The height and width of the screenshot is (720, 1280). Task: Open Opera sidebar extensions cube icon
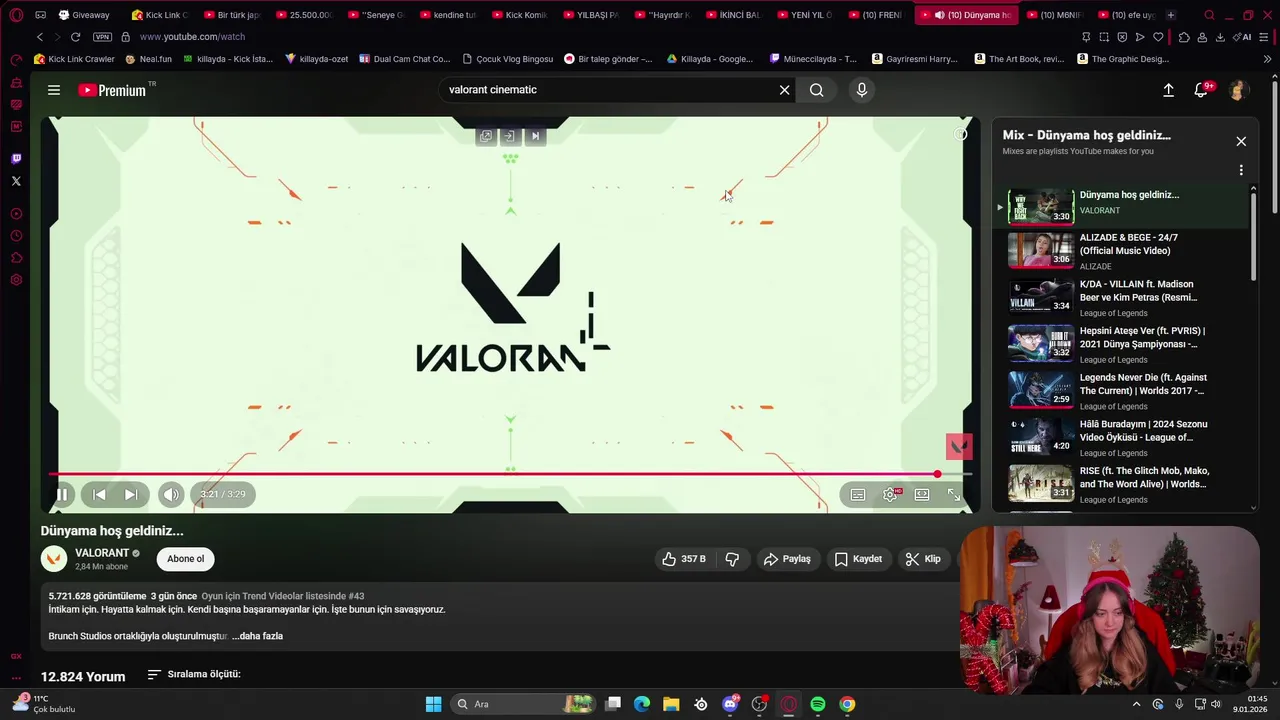click(x=16, y=258)
